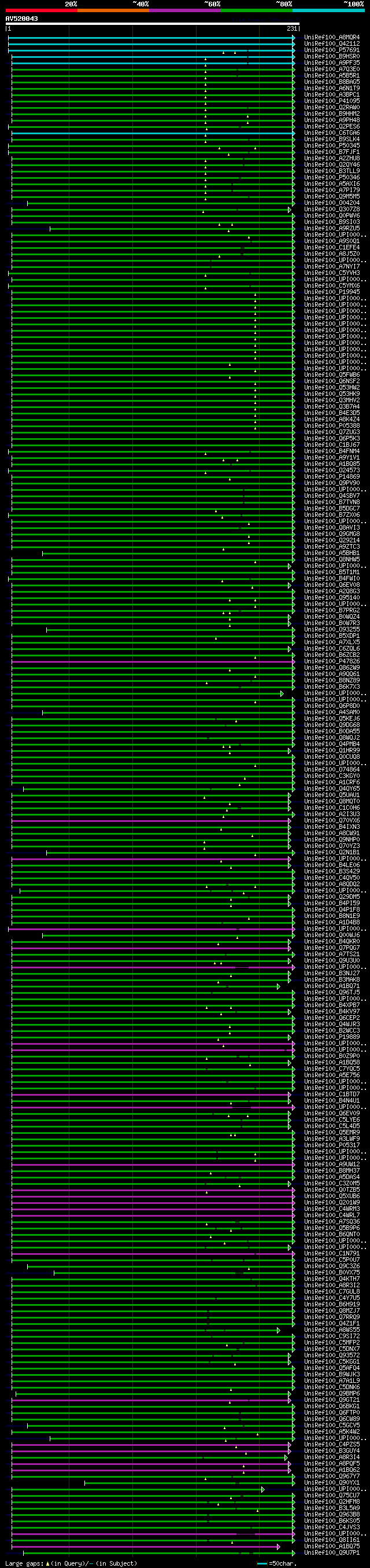Select hit label UniRef100_Q5FWB6
Viewport: 370px width, 1568px height.
pyautogui.click(x=332, y=375)
